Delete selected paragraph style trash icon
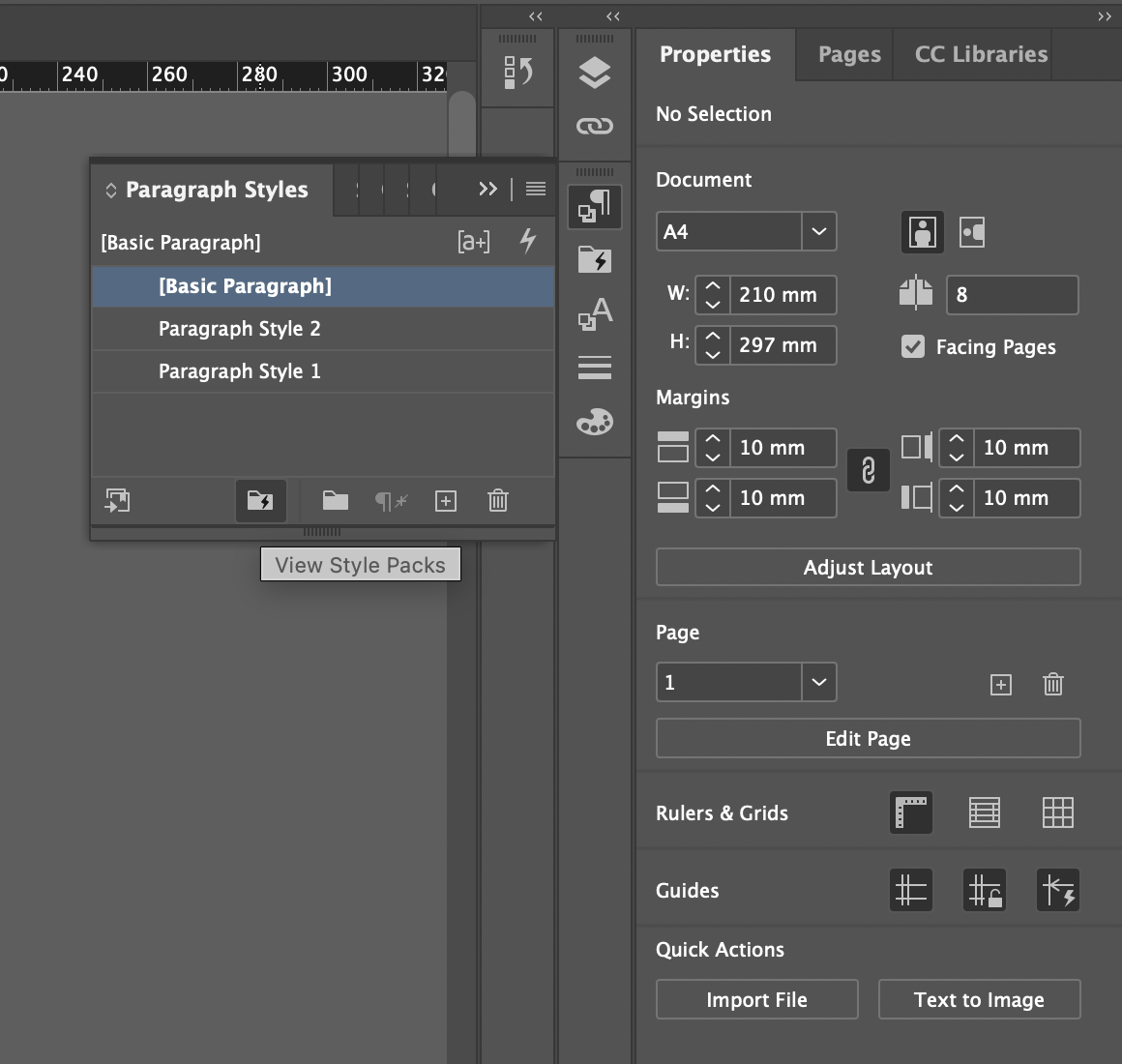Viewport: 1122px width, 1064px height. pos(498,500)
